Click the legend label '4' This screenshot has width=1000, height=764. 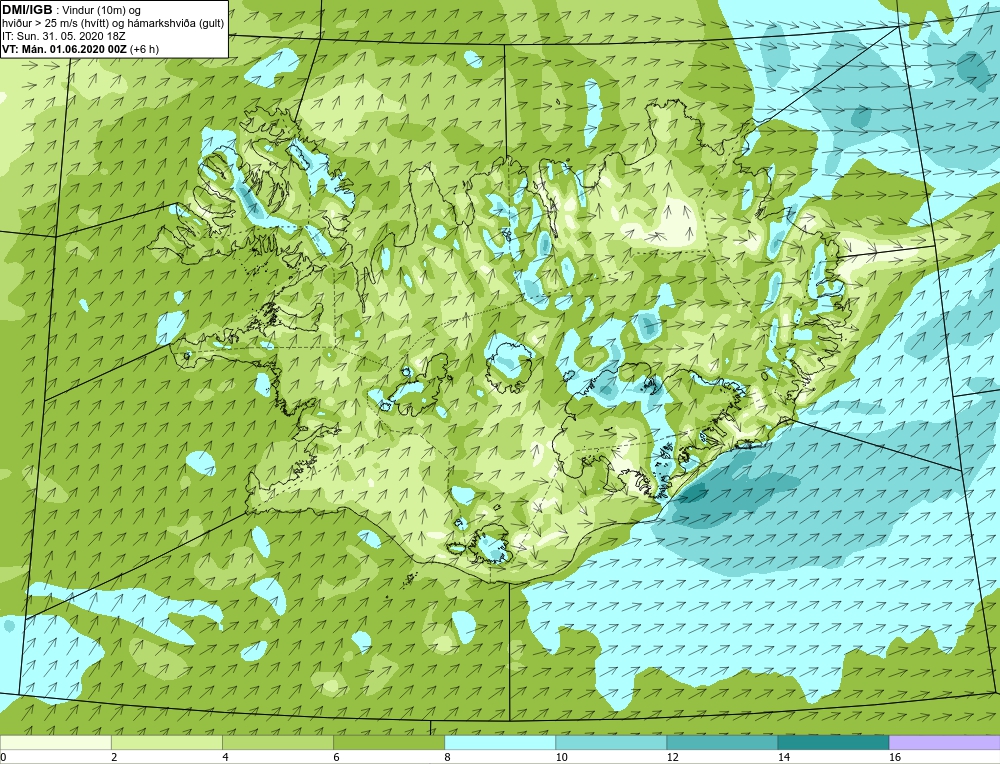pyautogui.click(x=225, y=757)
